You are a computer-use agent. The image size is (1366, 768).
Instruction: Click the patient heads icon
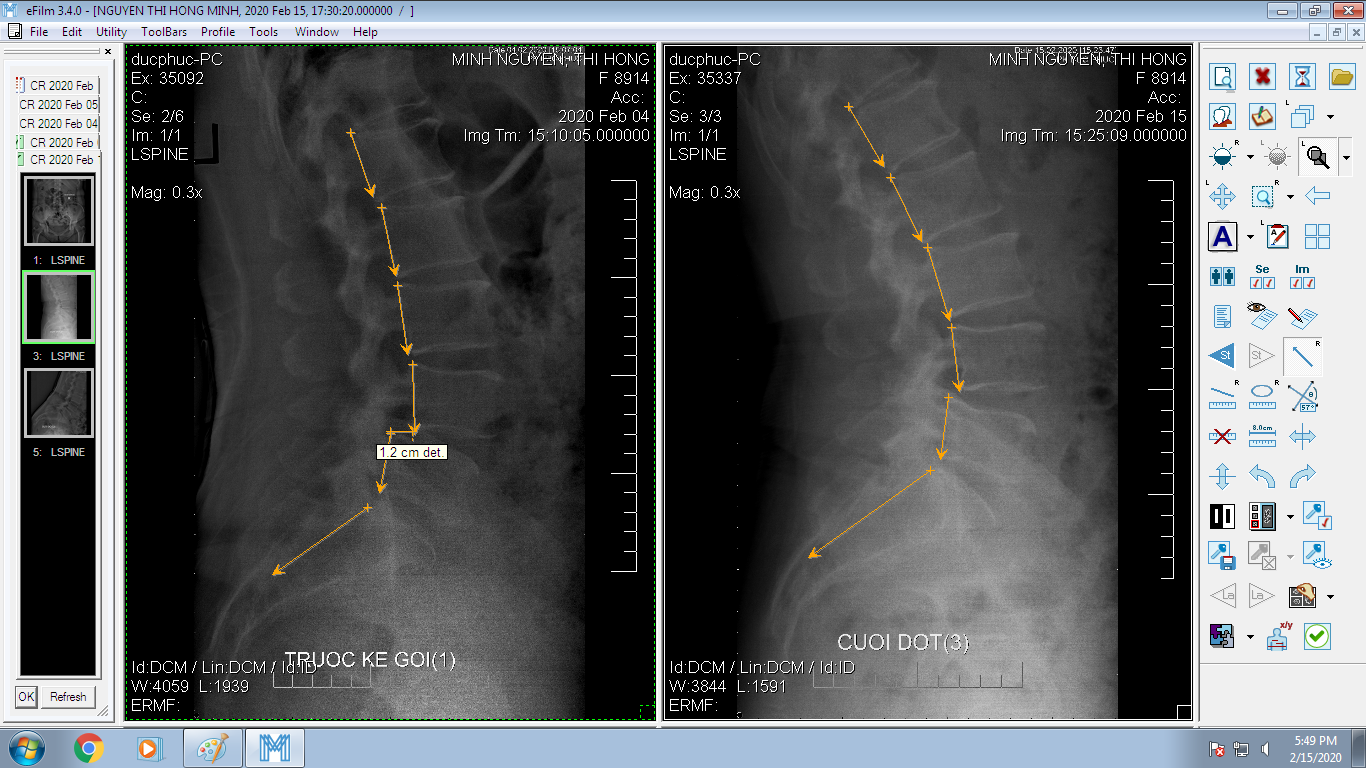tap(1222, 117)
